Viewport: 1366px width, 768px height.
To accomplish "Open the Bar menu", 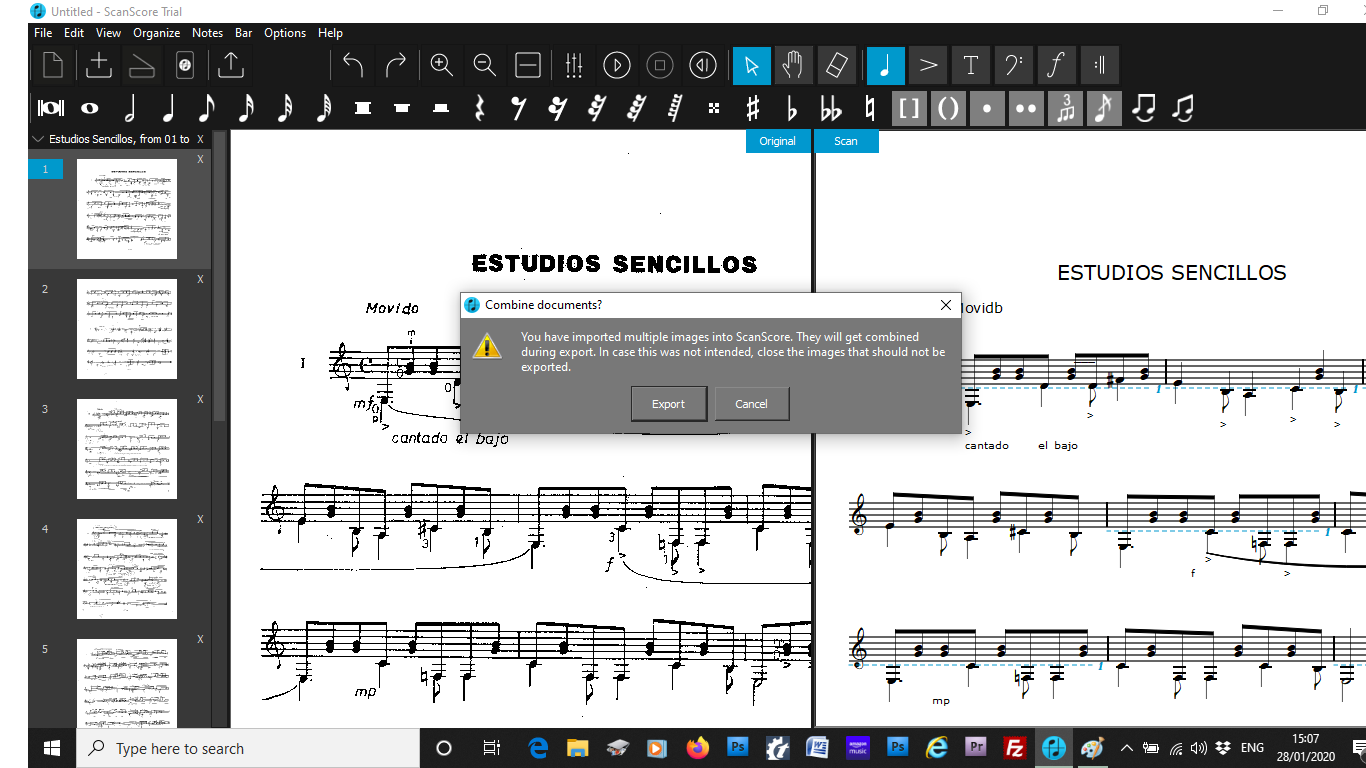I will (x=244, y=33).
